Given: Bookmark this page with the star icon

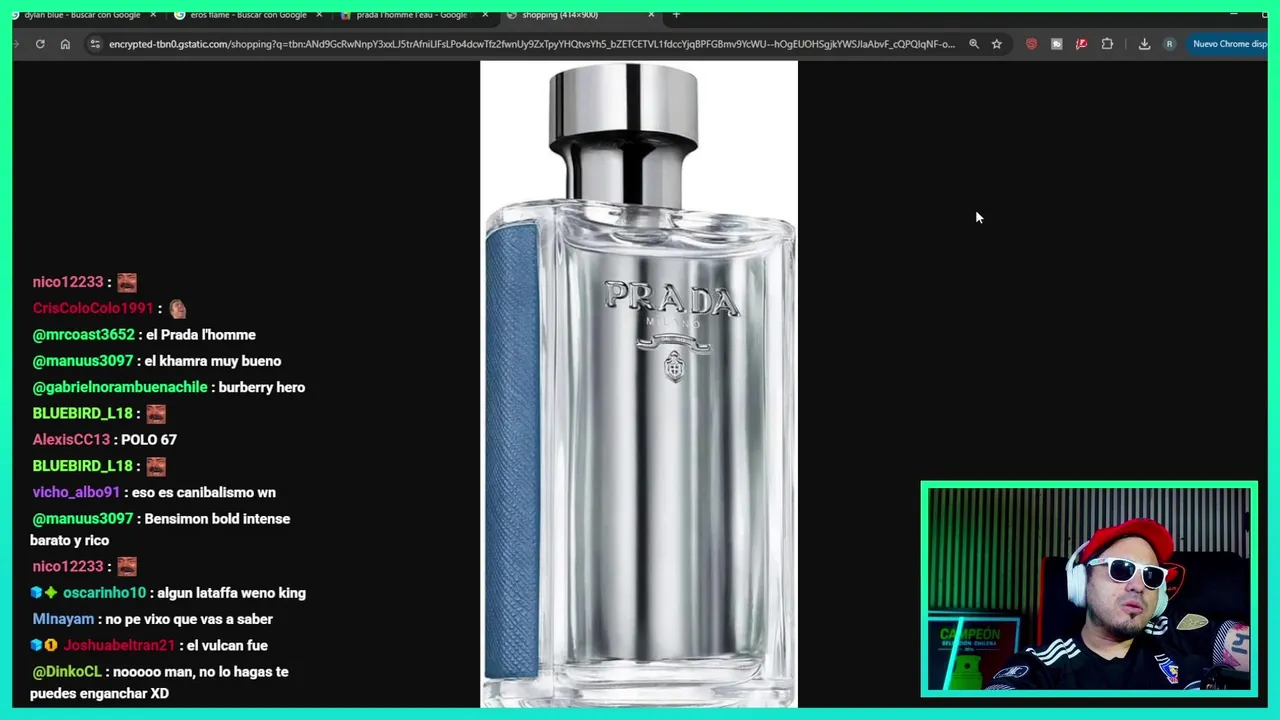Looking at the screenshot, I should point(996,44).
